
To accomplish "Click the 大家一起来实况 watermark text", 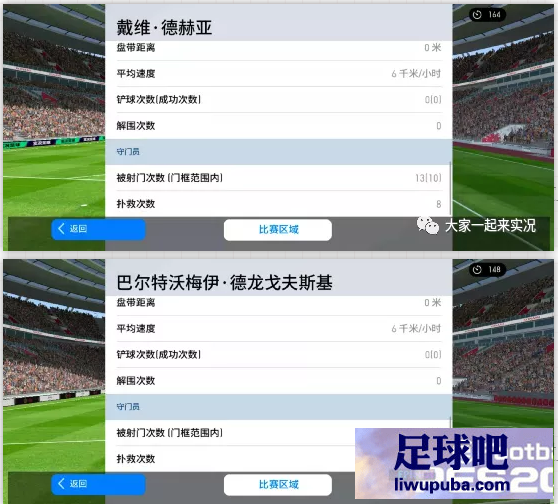I will 490,226.
